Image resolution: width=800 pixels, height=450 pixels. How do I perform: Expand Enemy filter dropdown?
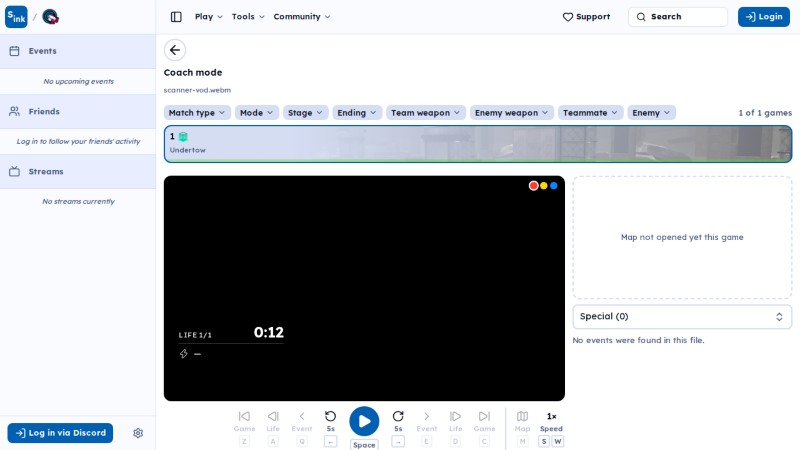point(652,113)
